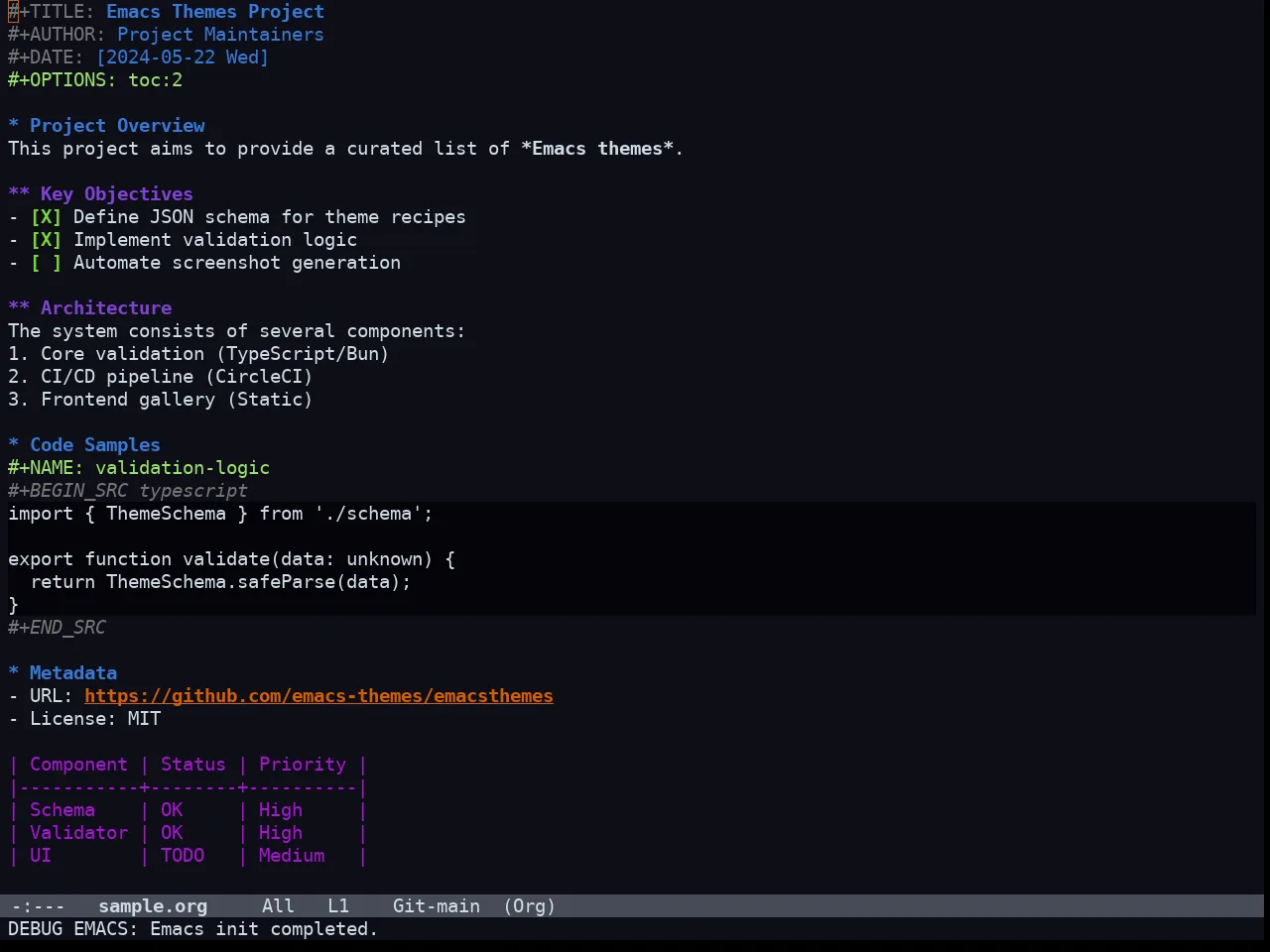Toggle checkbox for Define JSON schema item

pyautogui.click(x=46, y=217)
